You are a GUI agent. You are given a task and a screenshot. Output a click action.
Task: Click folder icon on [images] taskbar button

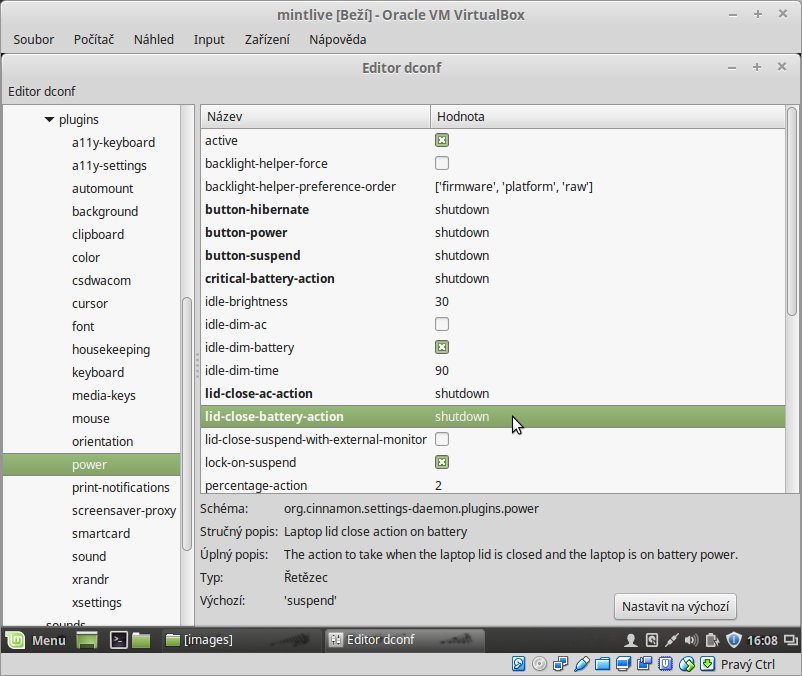[173, 640]
